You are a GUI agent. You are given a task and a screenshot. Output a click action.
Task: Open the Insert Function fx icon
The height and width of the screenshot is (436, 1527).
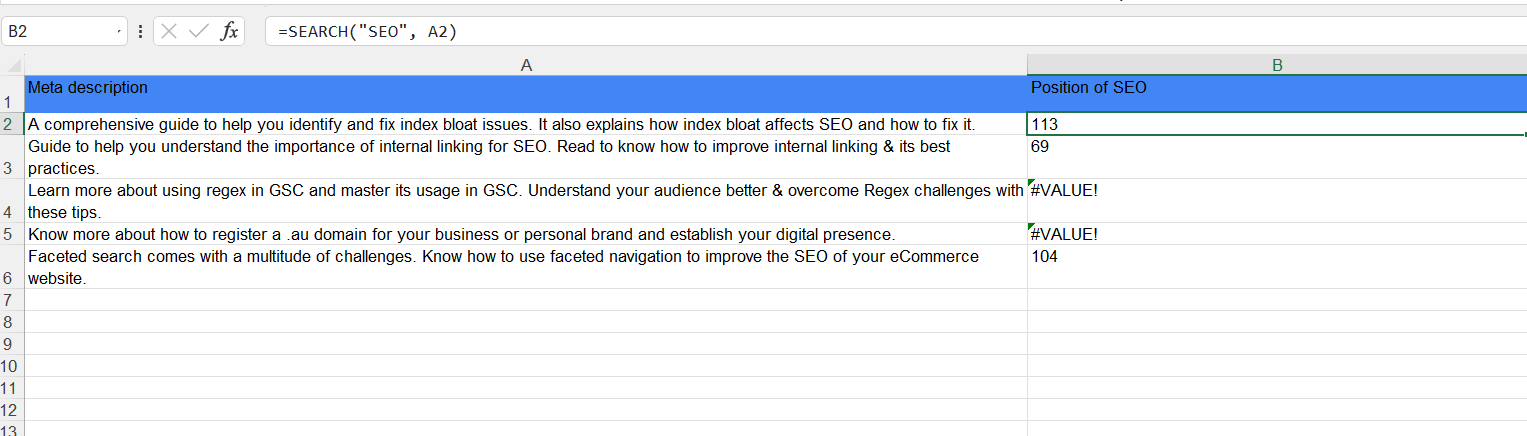click(x=229, y=32)
